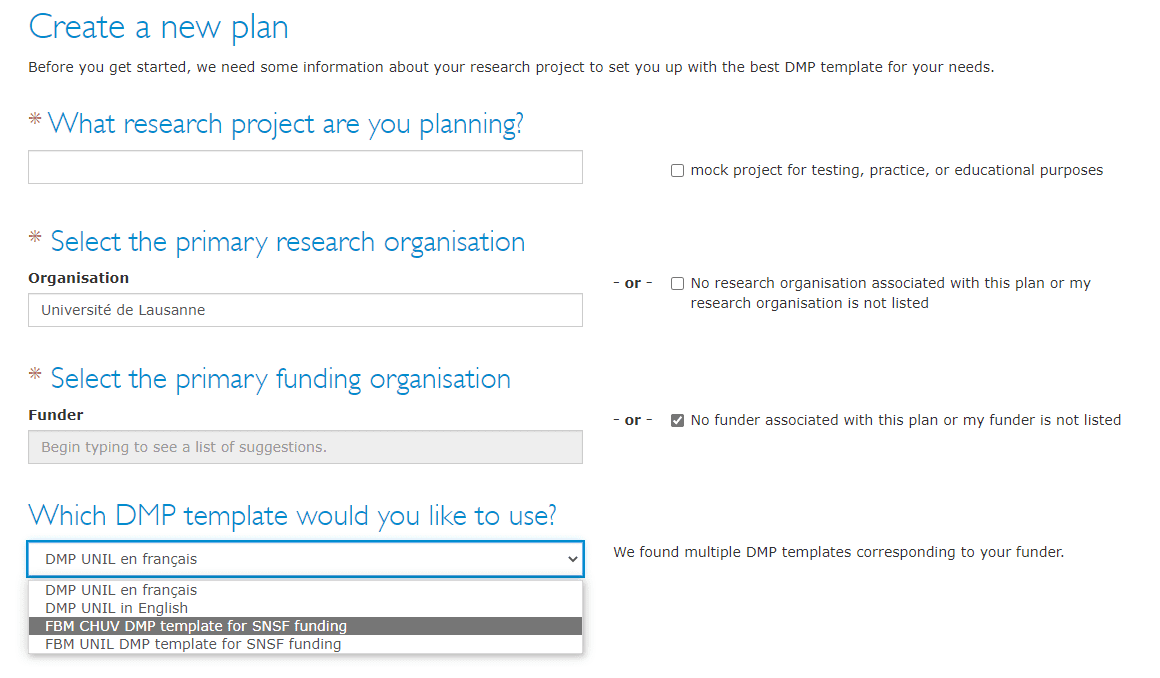Click the Which DMP template heading

click(x=292, y=515)
